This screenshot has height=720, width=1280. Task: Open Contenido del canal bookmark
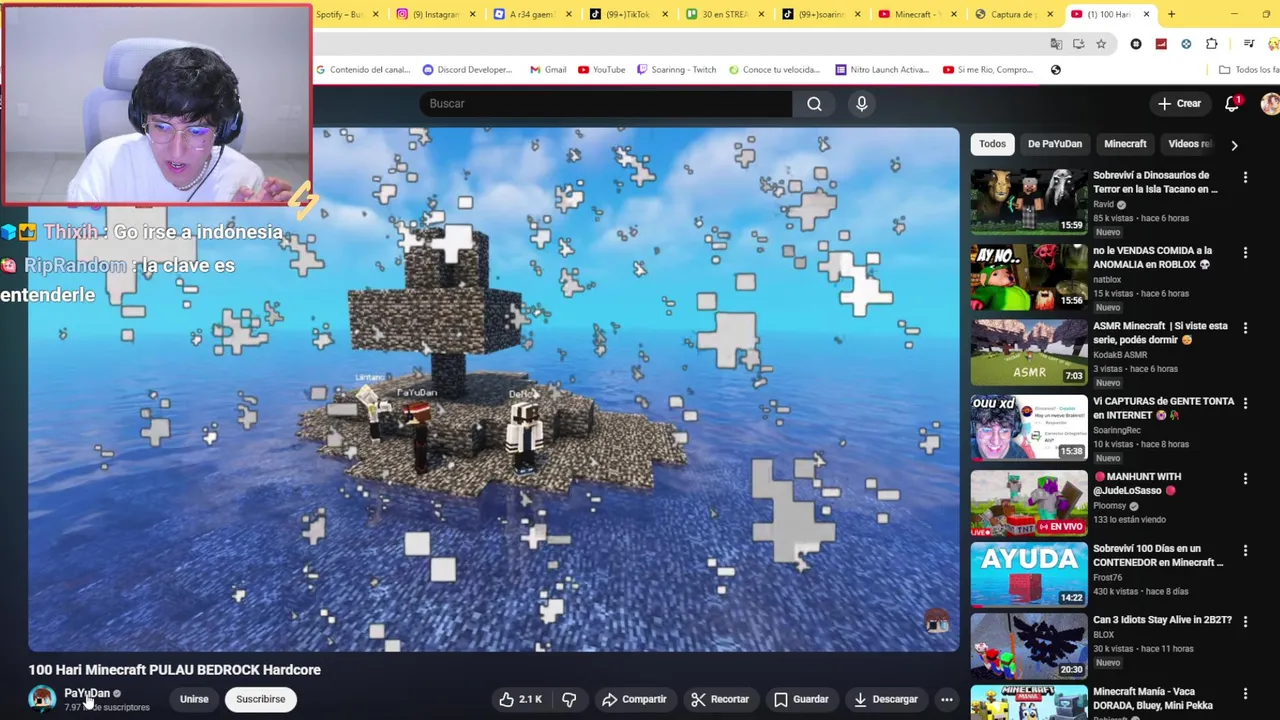[x=363, y=70]
